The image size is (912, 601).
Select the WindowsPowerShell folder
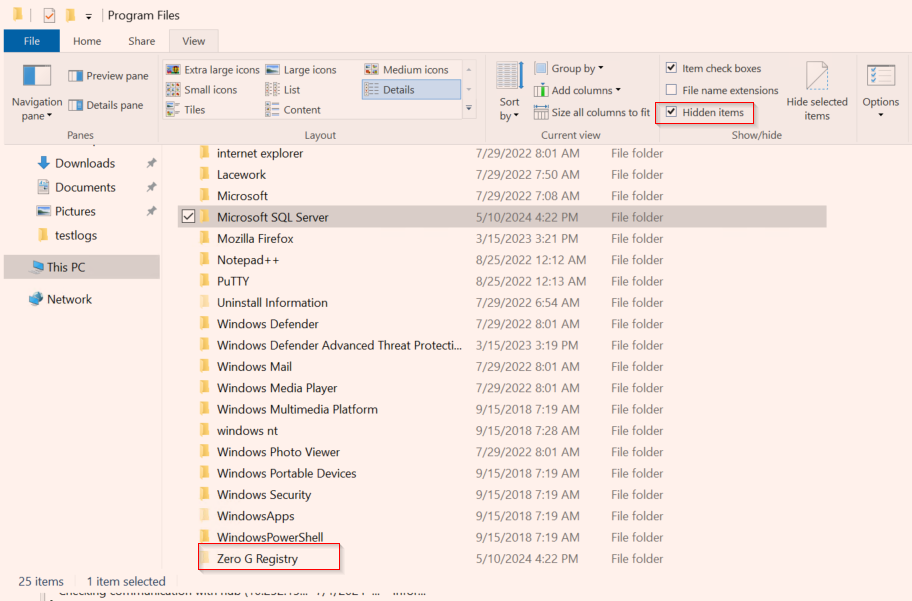click(270, 537)
